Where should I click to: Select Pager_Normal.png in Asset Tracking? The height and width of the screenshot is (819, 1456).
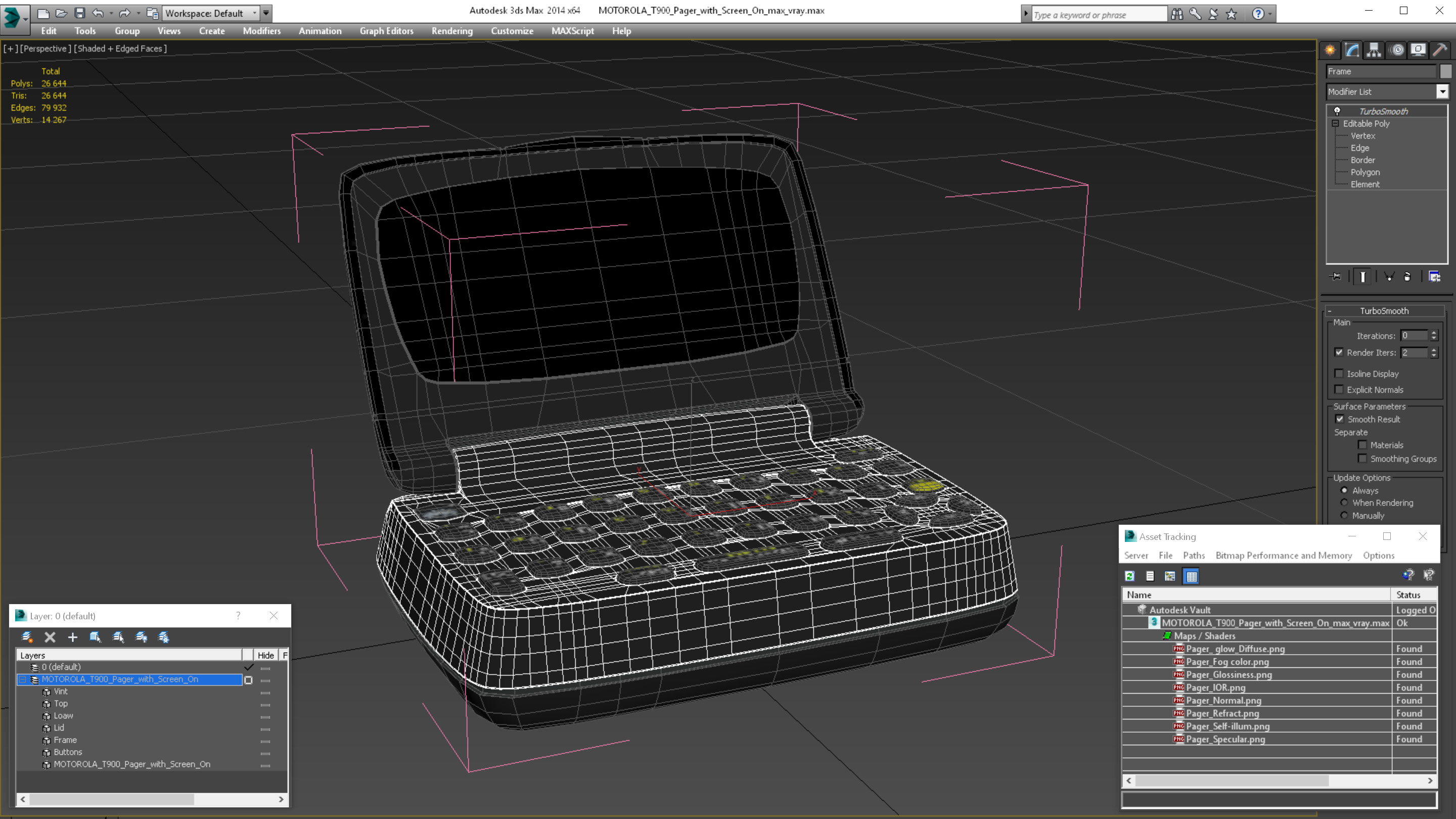click(1223, 700)
